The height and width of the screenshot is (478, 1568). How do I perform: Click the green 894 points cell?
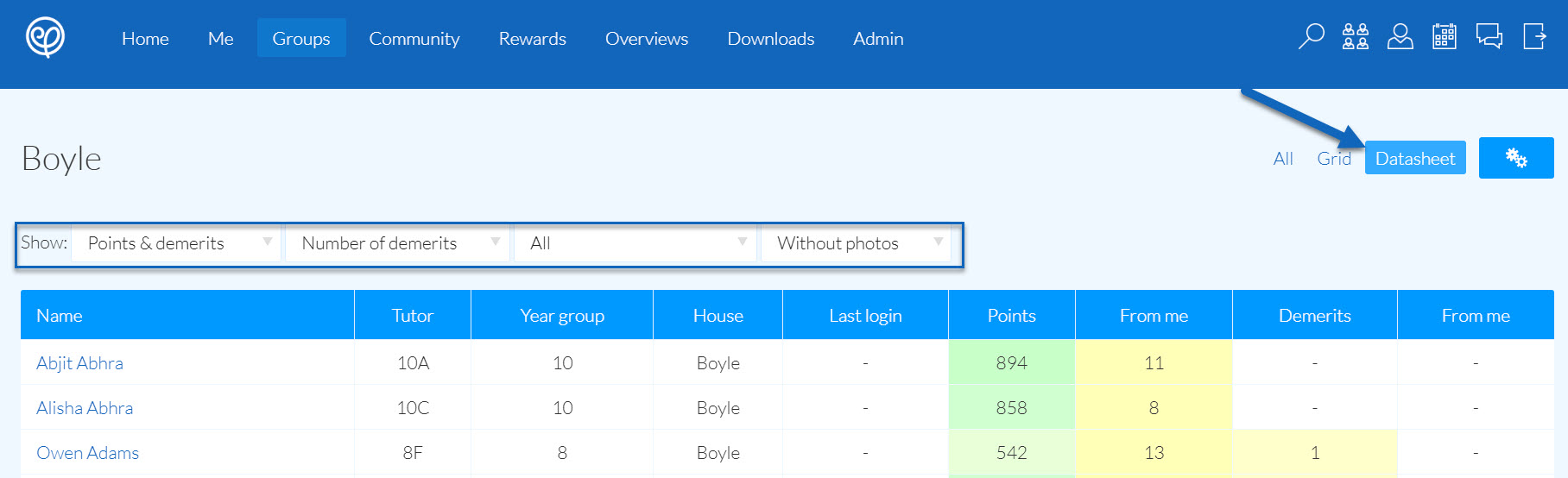pos(1011,363)
